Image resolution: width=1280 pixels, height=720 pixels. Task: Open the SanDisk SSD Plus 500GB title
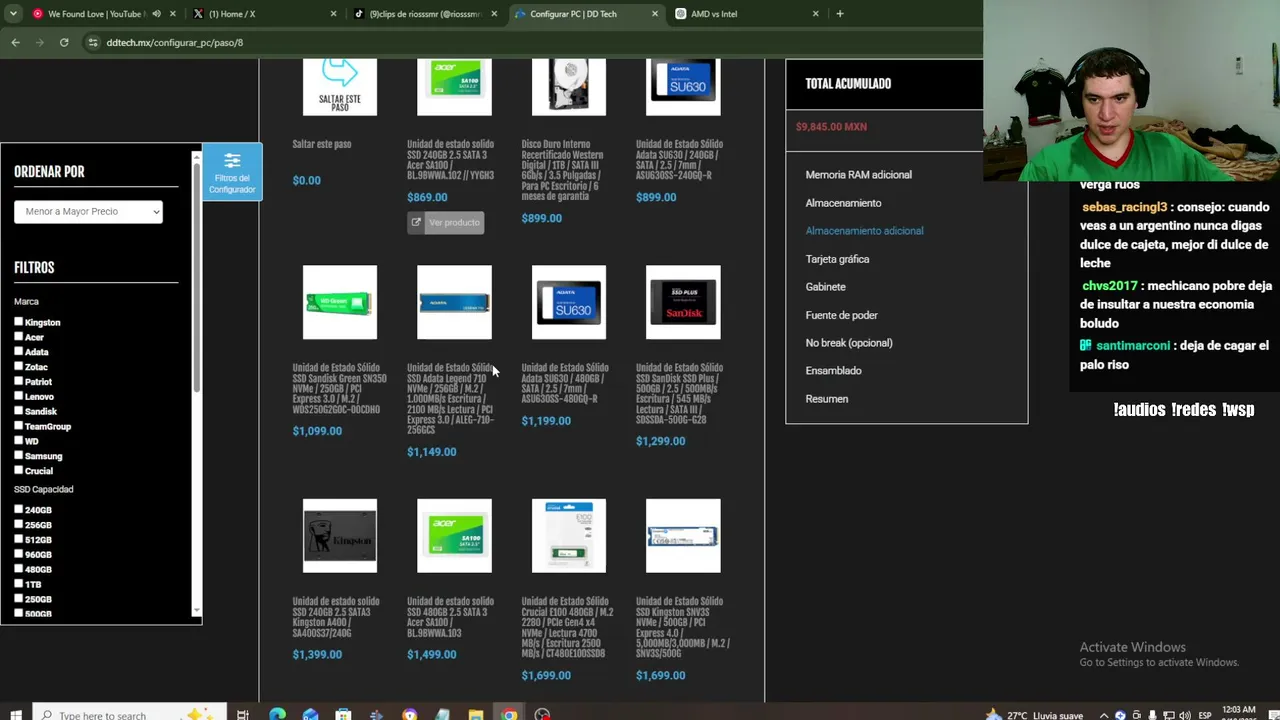(x=680, y=394)
